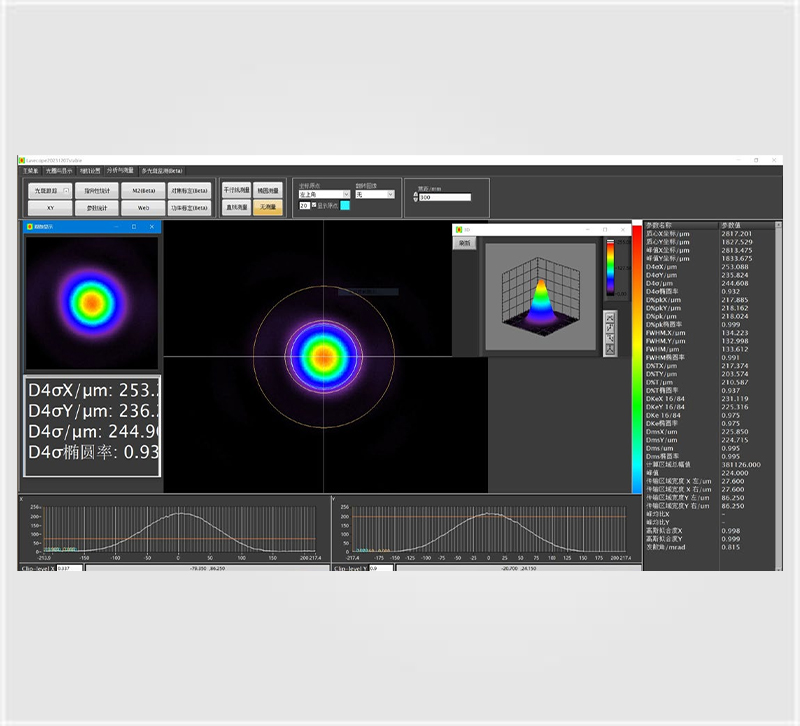Click the Laserscope application icon in title bar
The image size is (800, 726).
point(22,160)
